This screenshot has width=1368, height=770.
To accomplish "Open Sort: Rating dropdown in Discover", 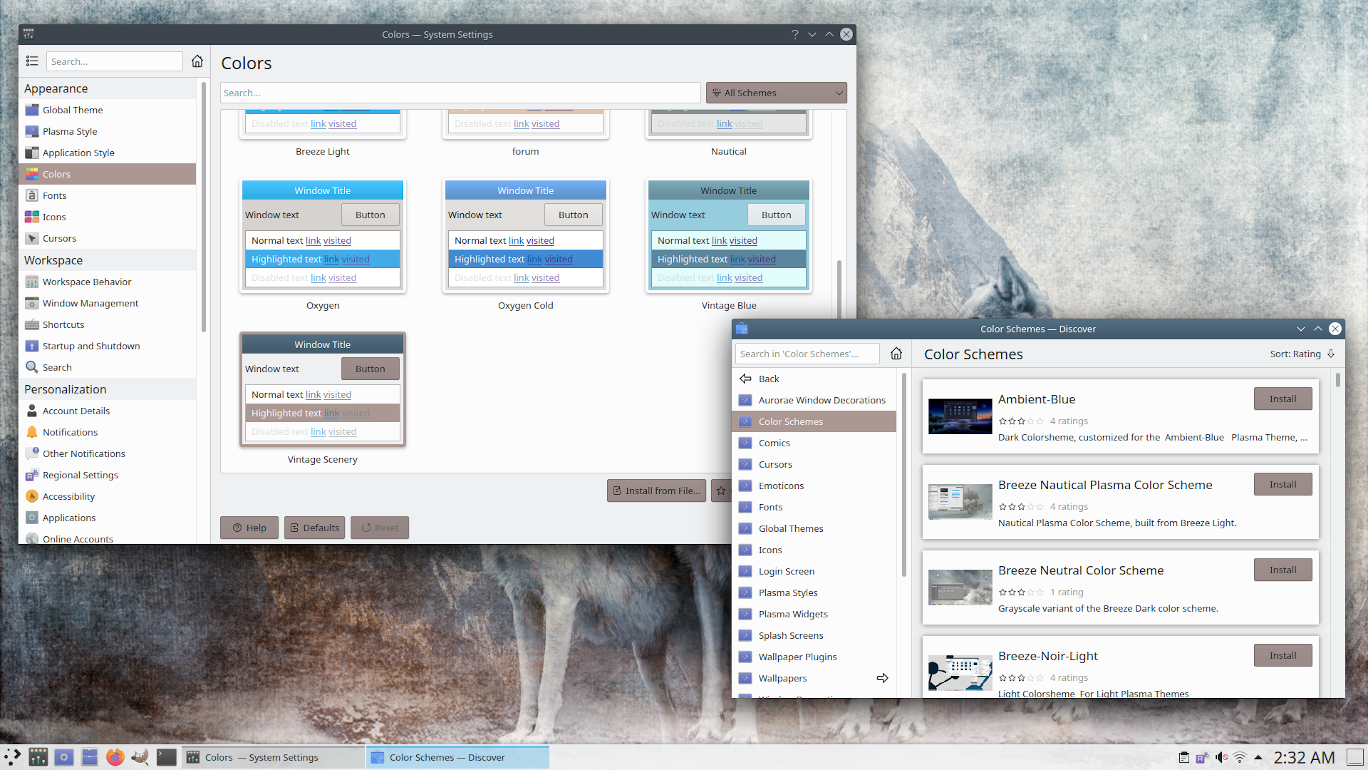I will (x=1302, y=354).
